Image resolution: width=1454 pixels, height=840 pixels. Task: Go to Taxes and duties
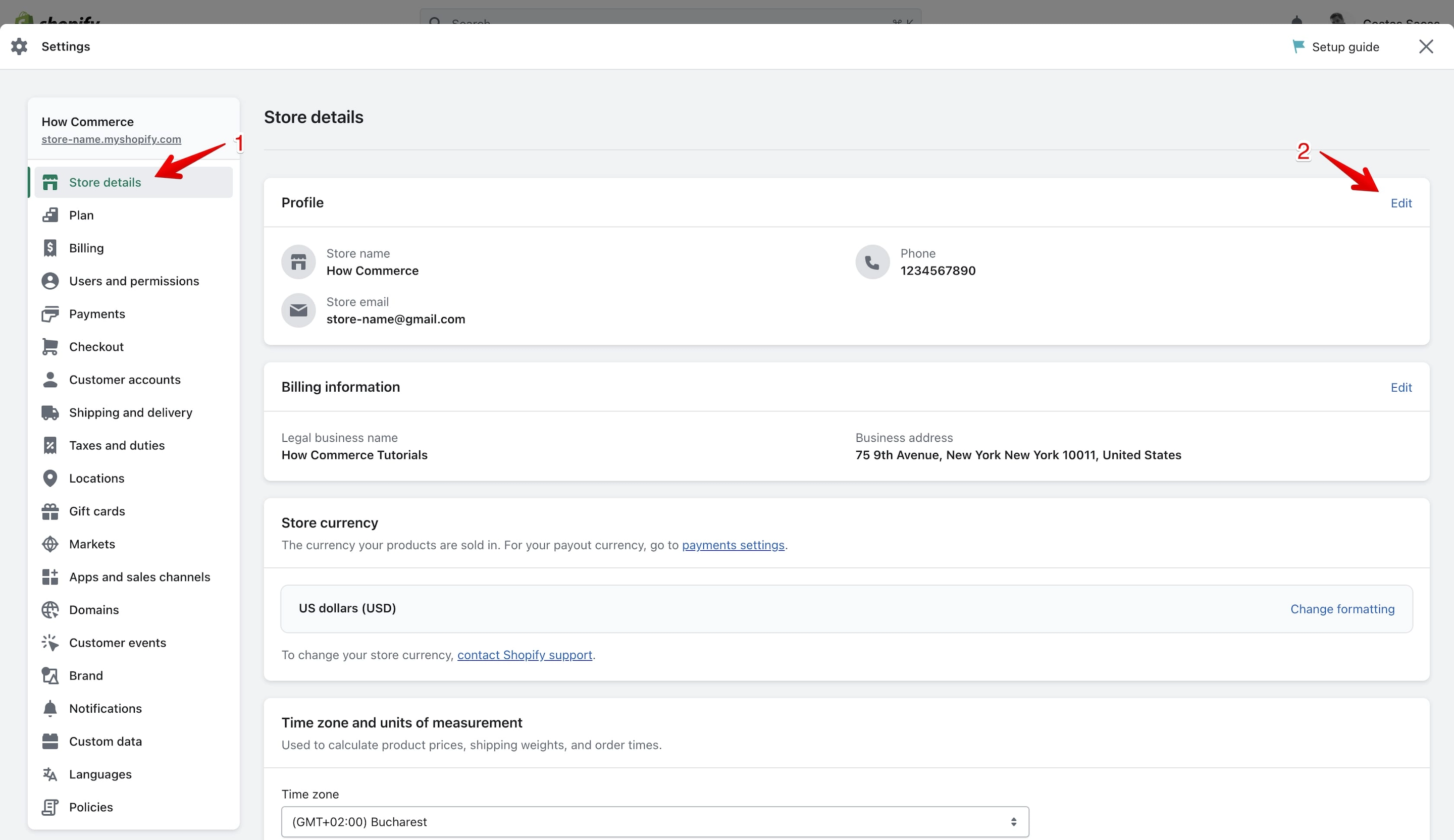(x=133, y=445)
